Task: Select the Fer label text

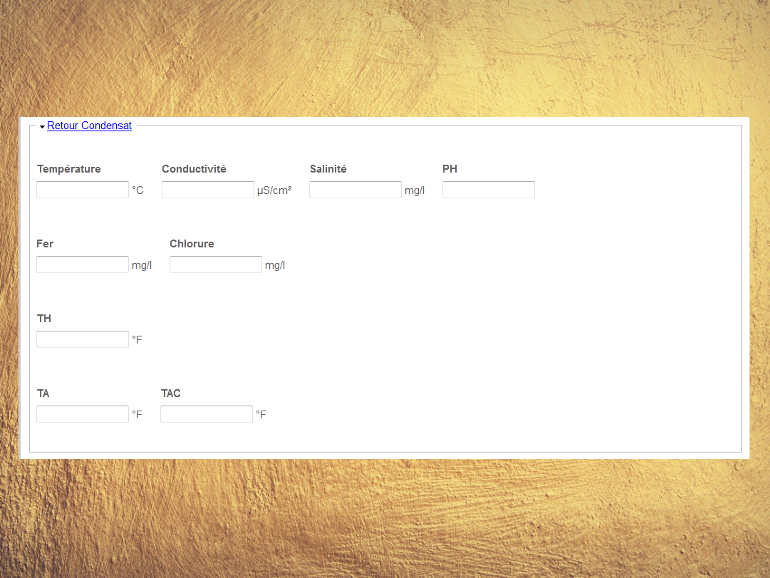Action: (x=45, y=244)
